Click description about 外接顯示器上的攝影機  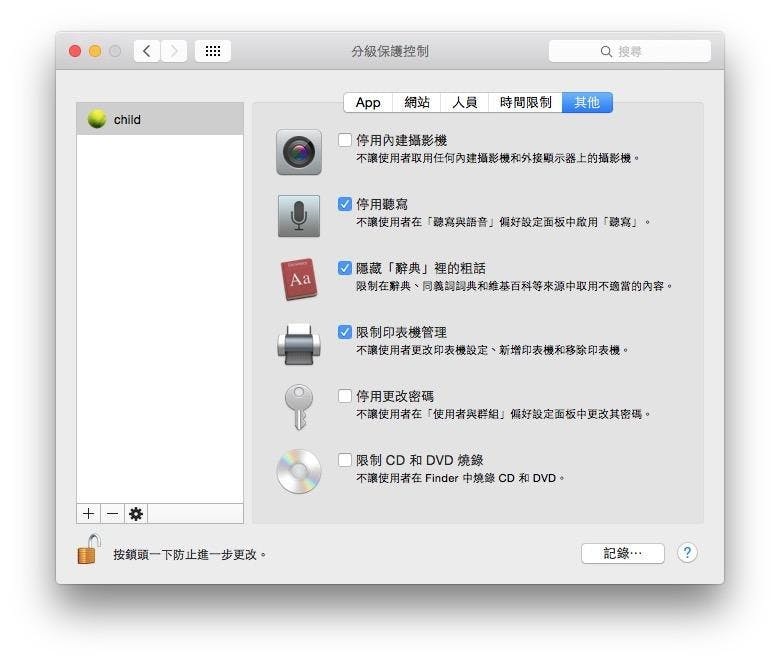(x=498, y=158)
